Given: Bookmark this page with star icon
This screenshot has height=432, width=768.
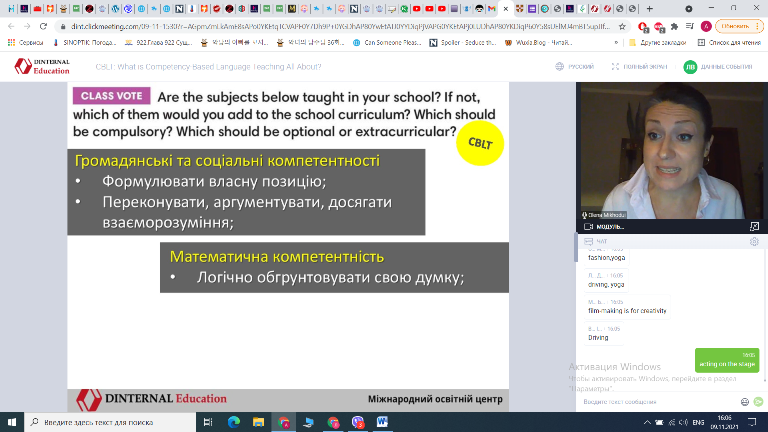Looking at the screenshot, I should 622,26.
